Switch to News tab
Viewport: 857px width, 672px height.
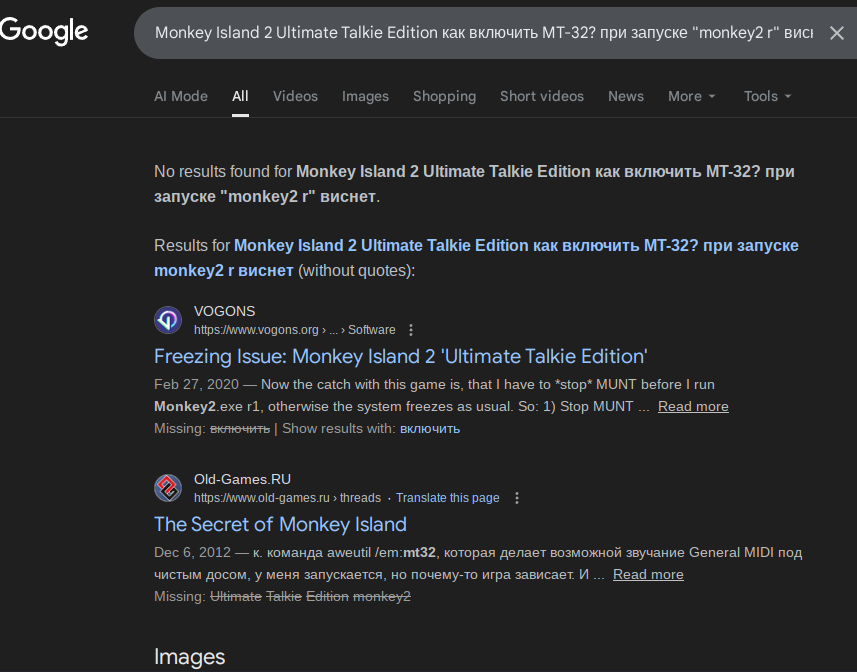pyautogui.click(x=626, y=96)
